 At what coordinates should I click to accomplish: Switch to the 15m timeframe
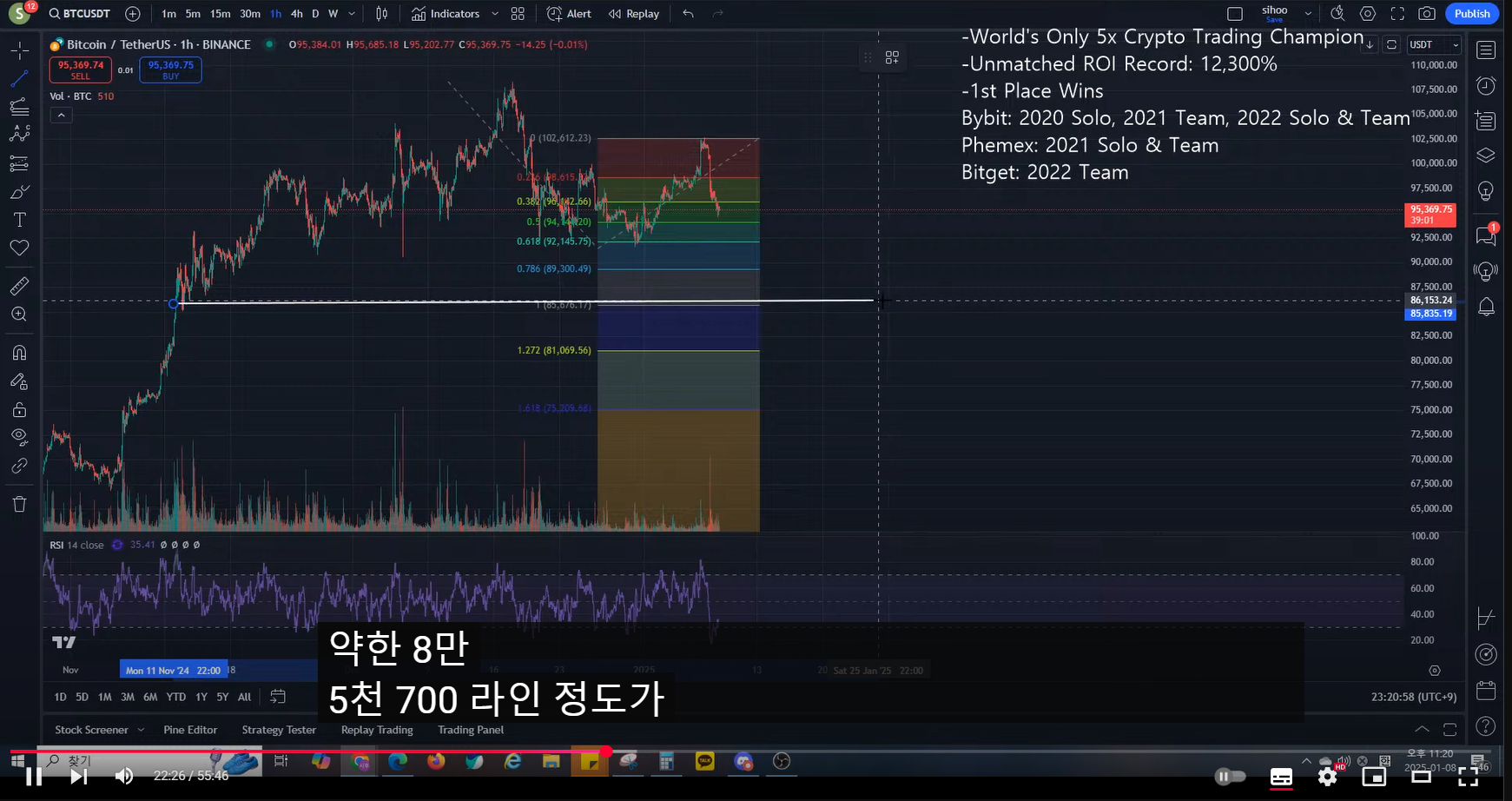tap(221, 14)
